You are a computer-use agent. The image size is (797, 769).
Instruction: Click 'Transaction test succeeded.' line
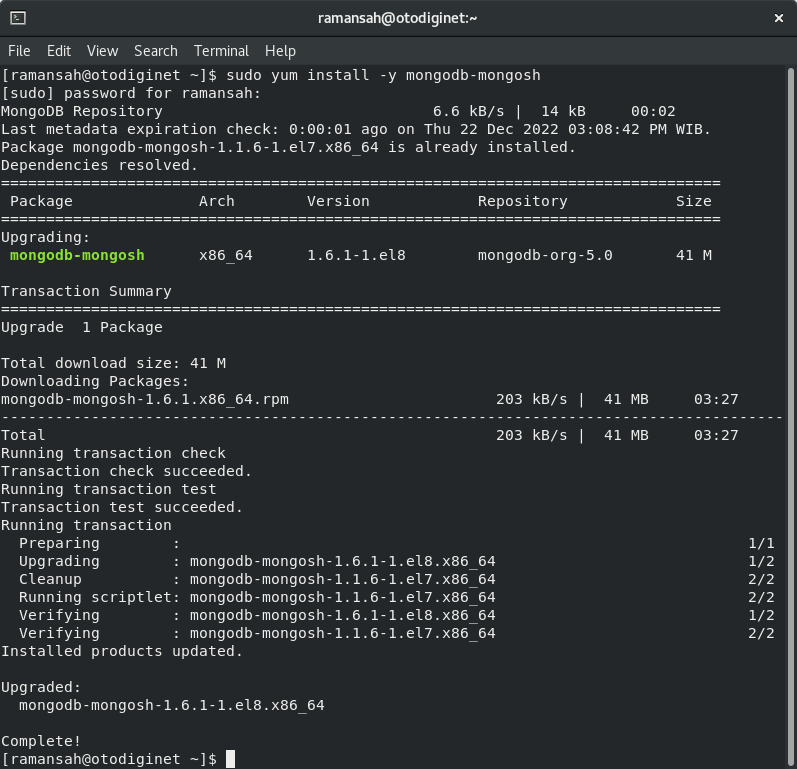coord(122,507)
